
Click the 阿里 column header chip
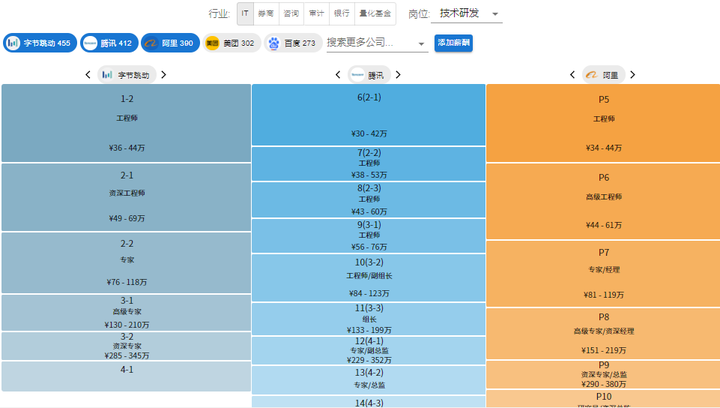(x=603, y=74)
